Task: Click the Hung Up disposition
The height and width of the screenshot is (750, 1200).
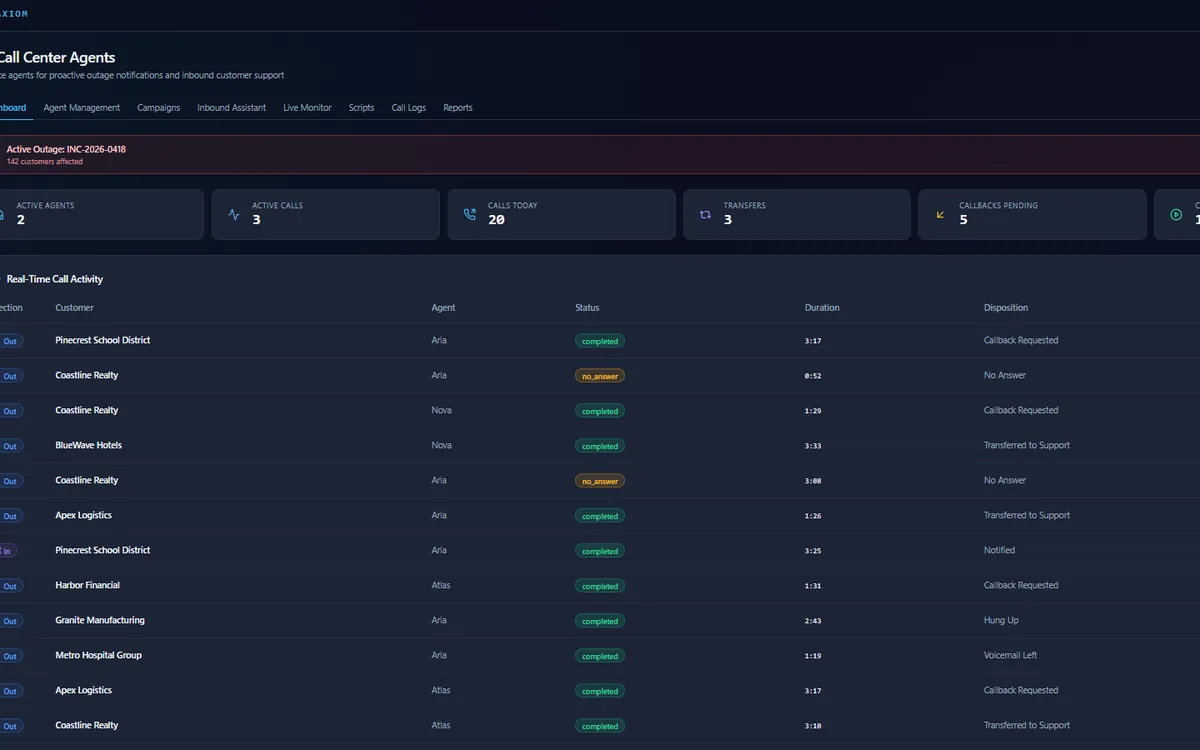Action: pyautogui.click(x=1001, y=620)
